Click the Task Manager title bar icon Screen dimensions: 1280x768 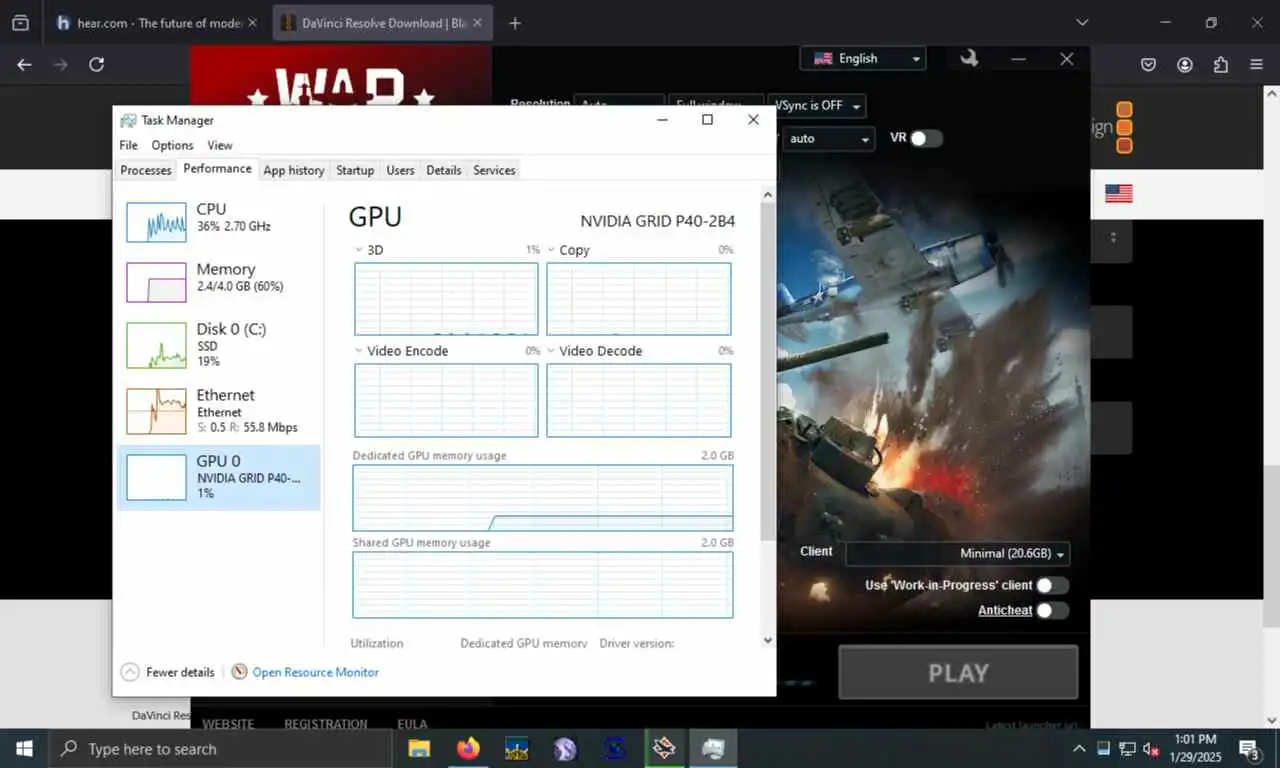(128, 120)
